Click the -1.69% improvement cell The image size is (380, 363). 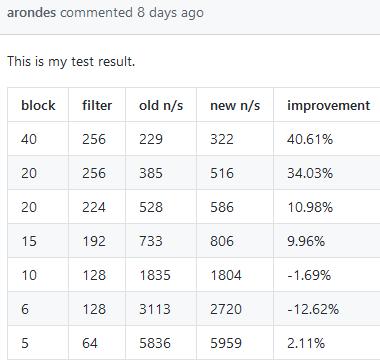[x=327, y=275]
